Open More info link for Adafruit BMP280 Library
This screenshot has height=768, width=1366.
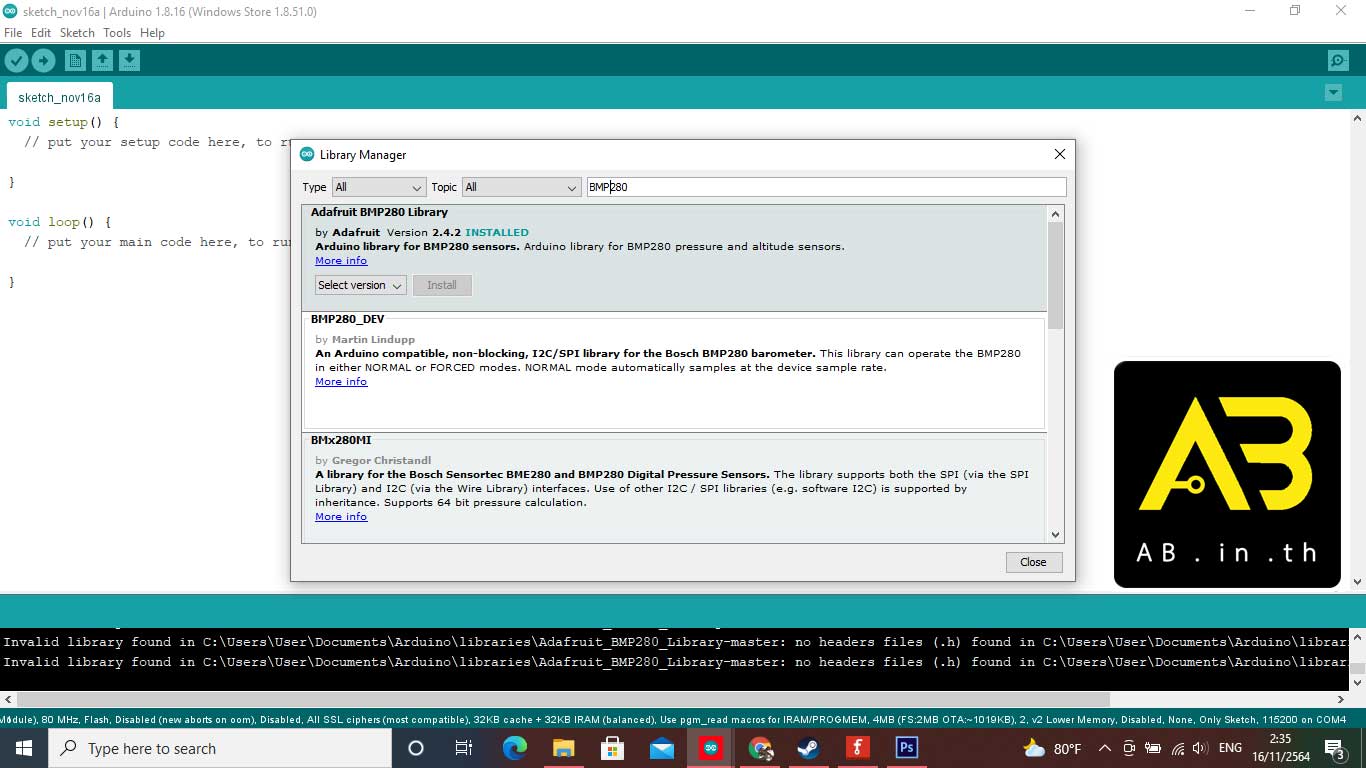[341, 260]
